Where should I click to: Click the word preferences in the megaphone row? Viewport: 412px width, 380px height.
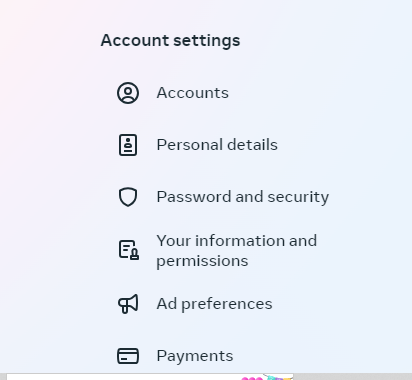(x=227, y=304)
